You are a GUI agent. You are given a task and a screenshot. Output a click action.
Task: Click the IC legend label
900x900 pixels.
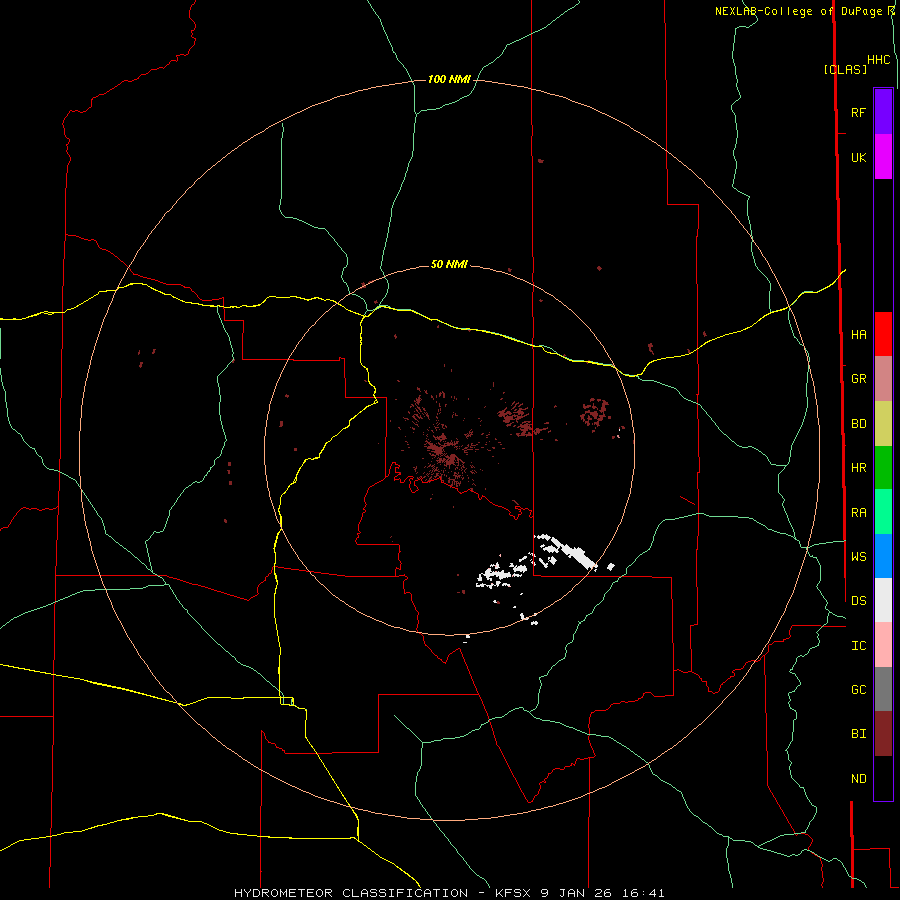(858, 646)
